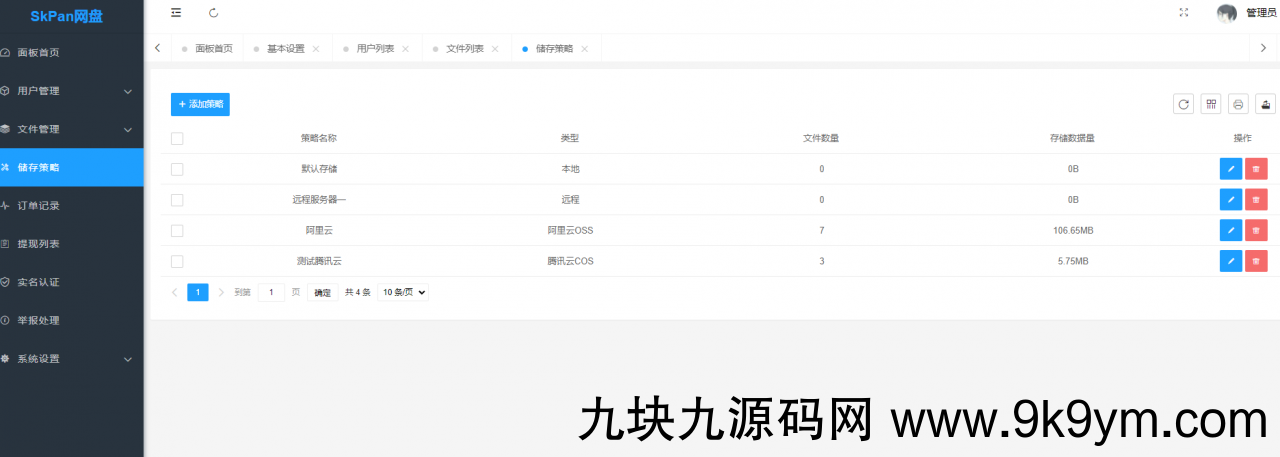
Task: Collapse the sidebar with the menu-fold icon
Action: [176, 13]
